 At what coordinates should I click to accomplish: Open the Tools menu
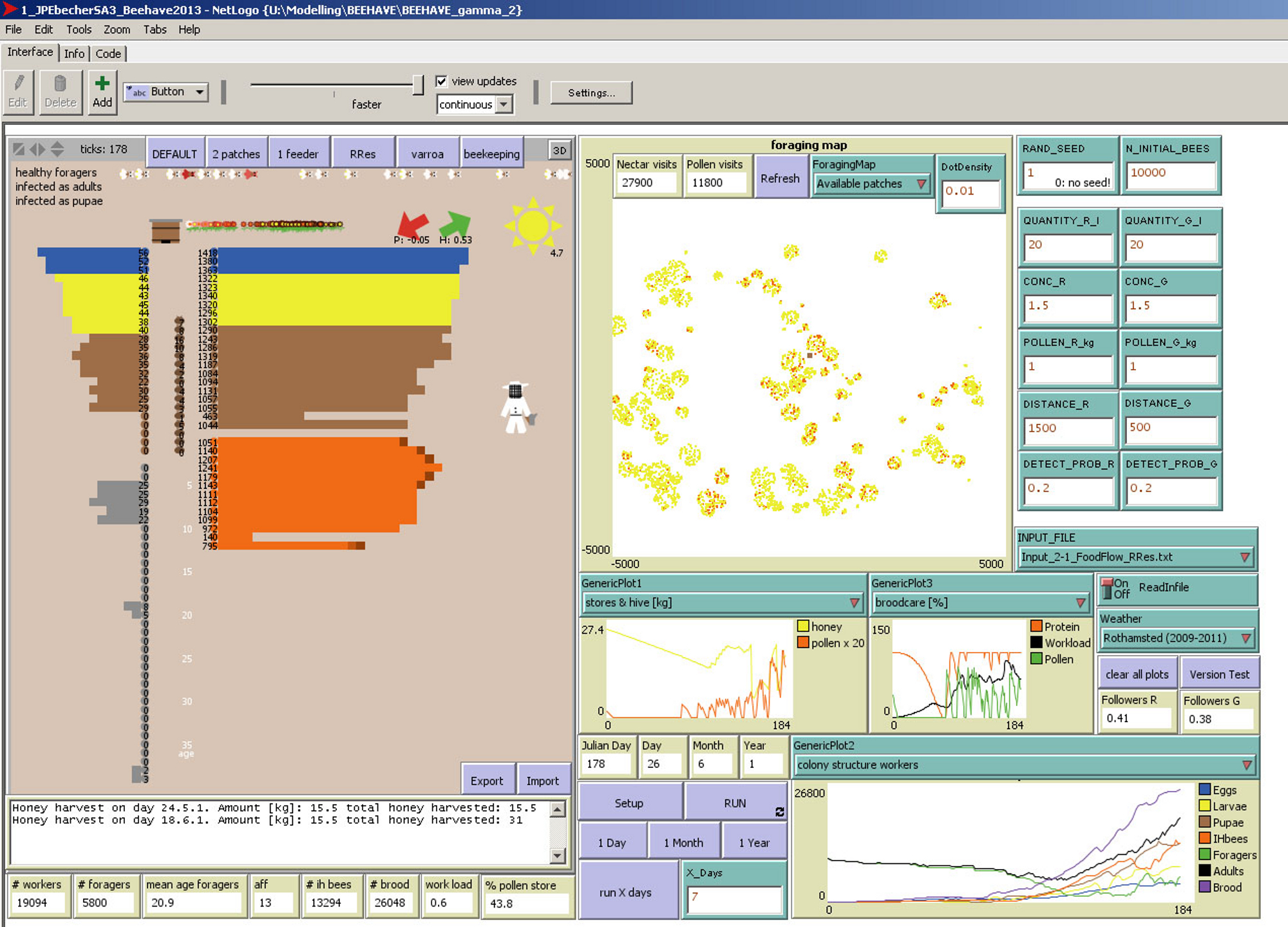(x=79, y=30)
